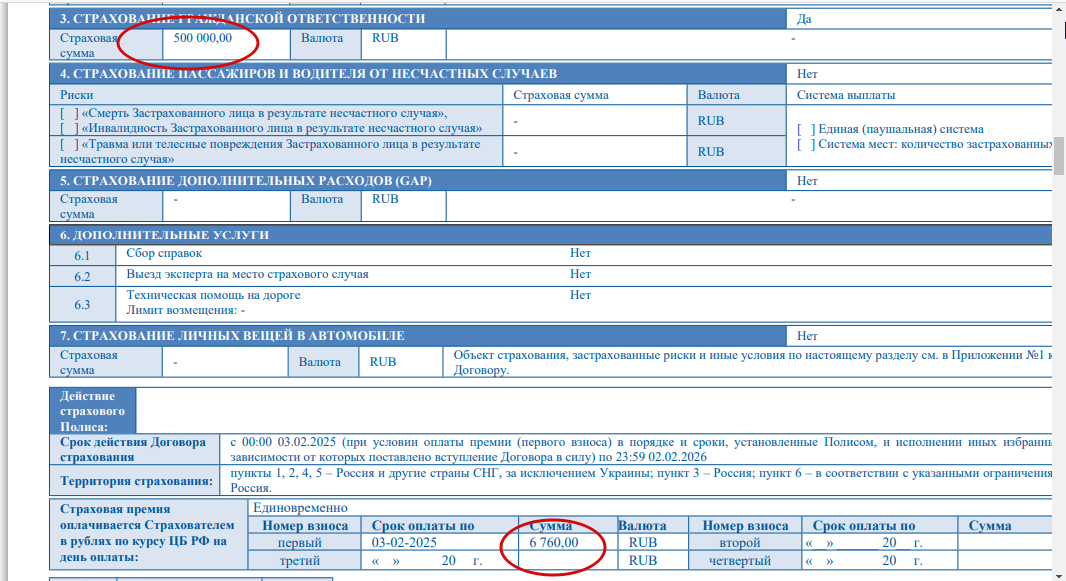Click 'Валюта' header in the payment table
Image resolution: width=1066 pixels, height=581 pixels.
point(642,526)
